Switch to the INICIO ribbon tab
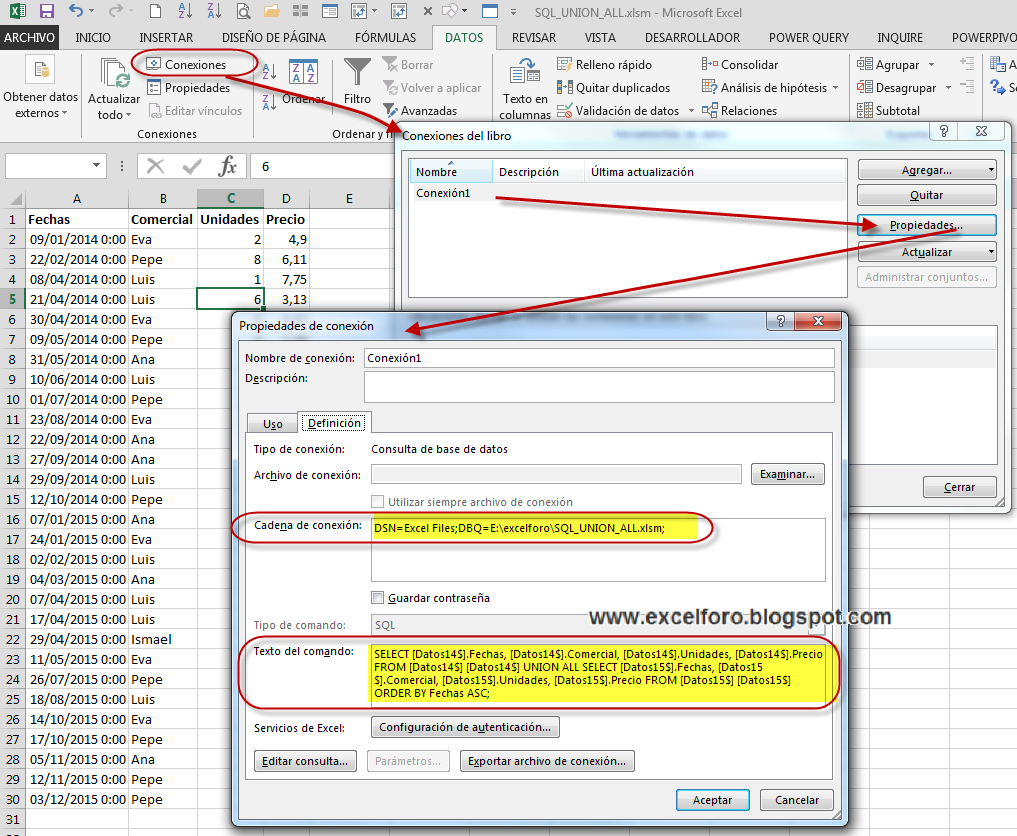1017x836 pixels. [x=93, y=38]
